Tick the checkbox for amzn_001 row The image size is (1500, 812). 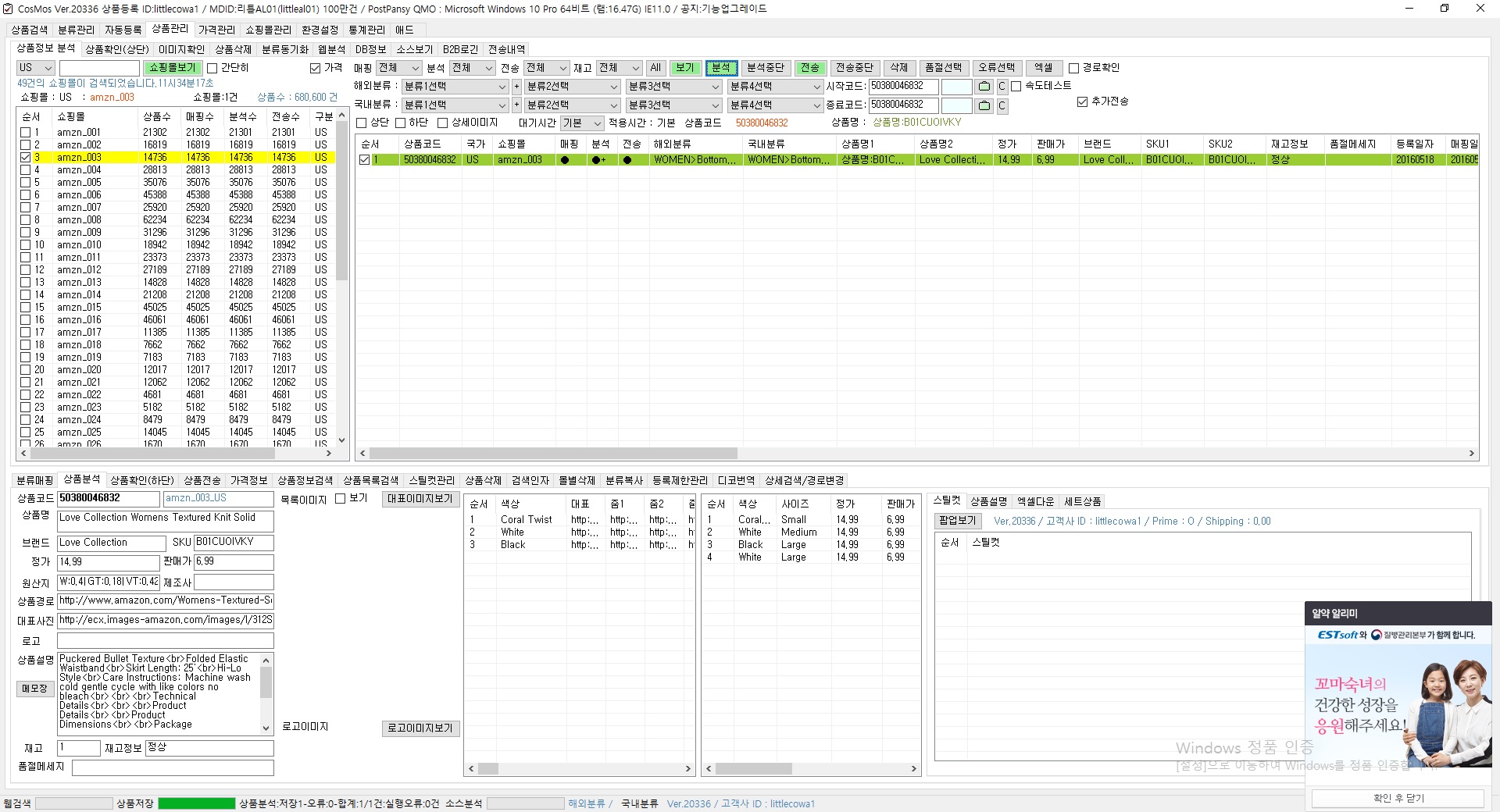pyautogui.click(x=26, y=133)
